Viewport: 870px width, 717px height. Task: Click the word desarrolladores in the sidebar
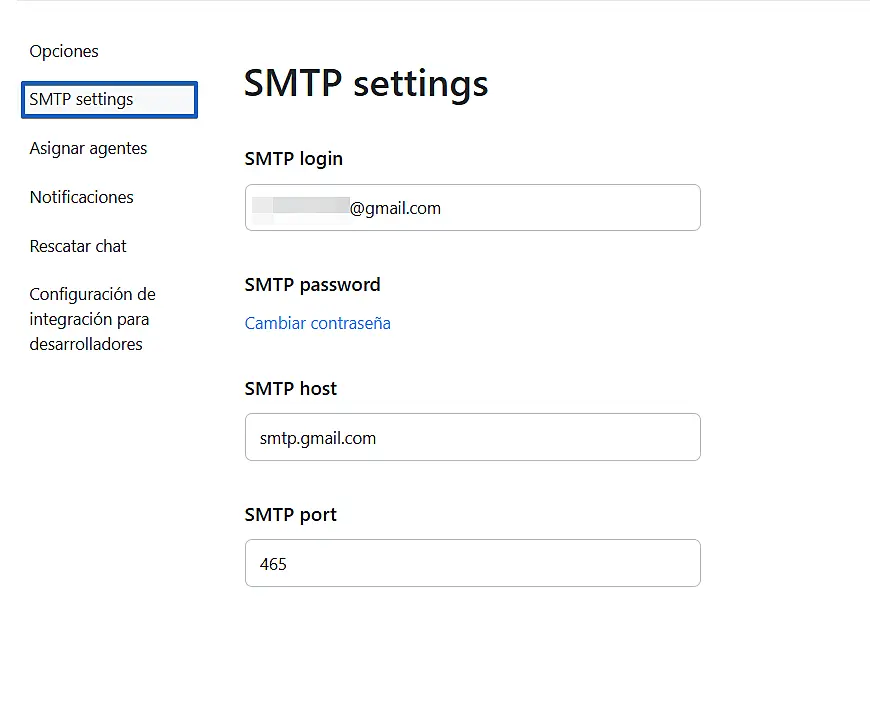tap(86, 344)
